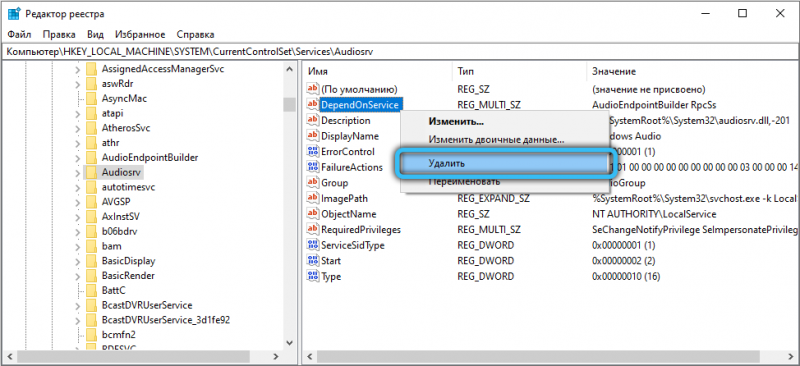Select the ObjectName value name
Viewport: 800px width, 366px height.
click(x=348, y=213)
